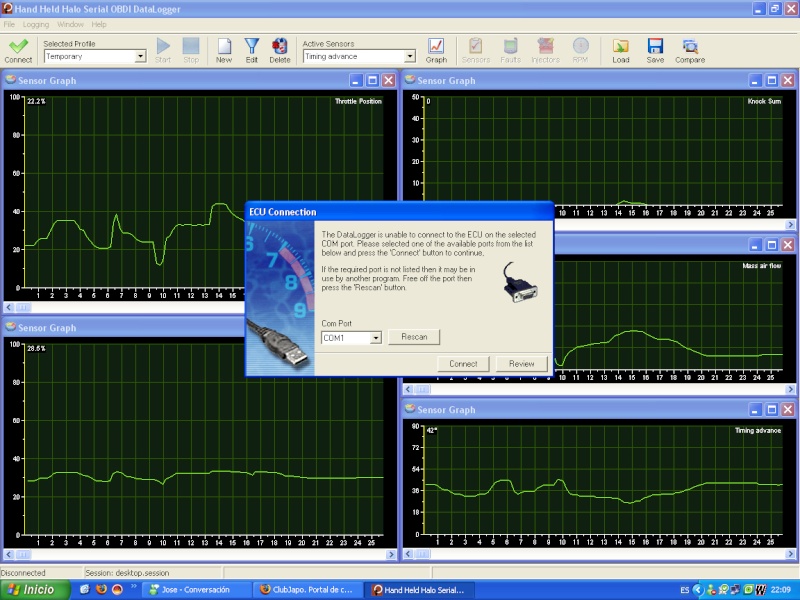This screenshot has width=800, height=600.
Task: Click the Delete profile icon
Action: click(x=280, y=51)
